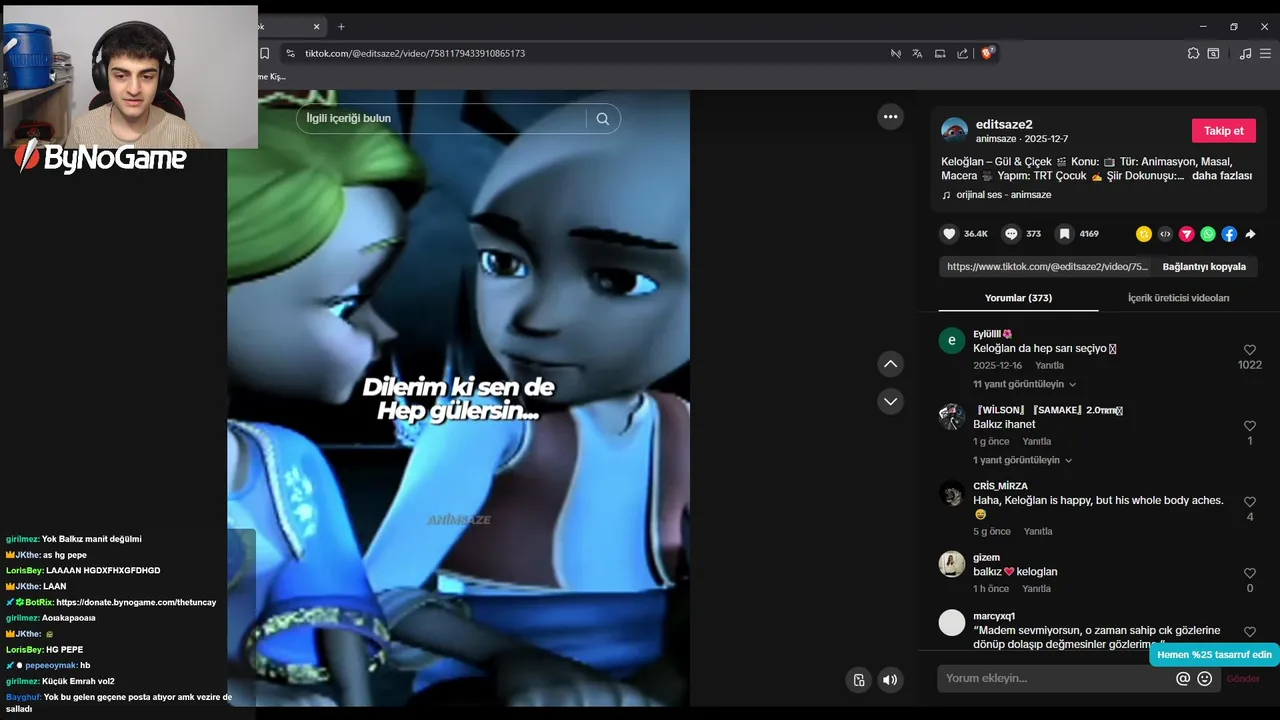Share video to Facebook

pyautogui.click(x=1229, y=234)
